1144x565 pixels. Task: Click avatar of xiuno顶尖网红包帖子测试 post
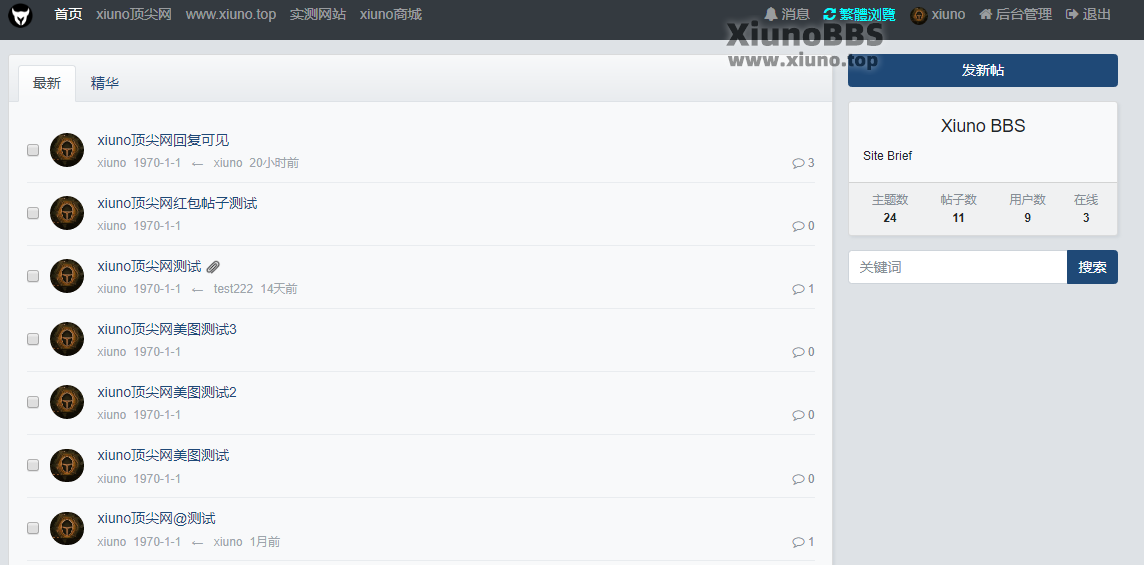tap(66, 213)
